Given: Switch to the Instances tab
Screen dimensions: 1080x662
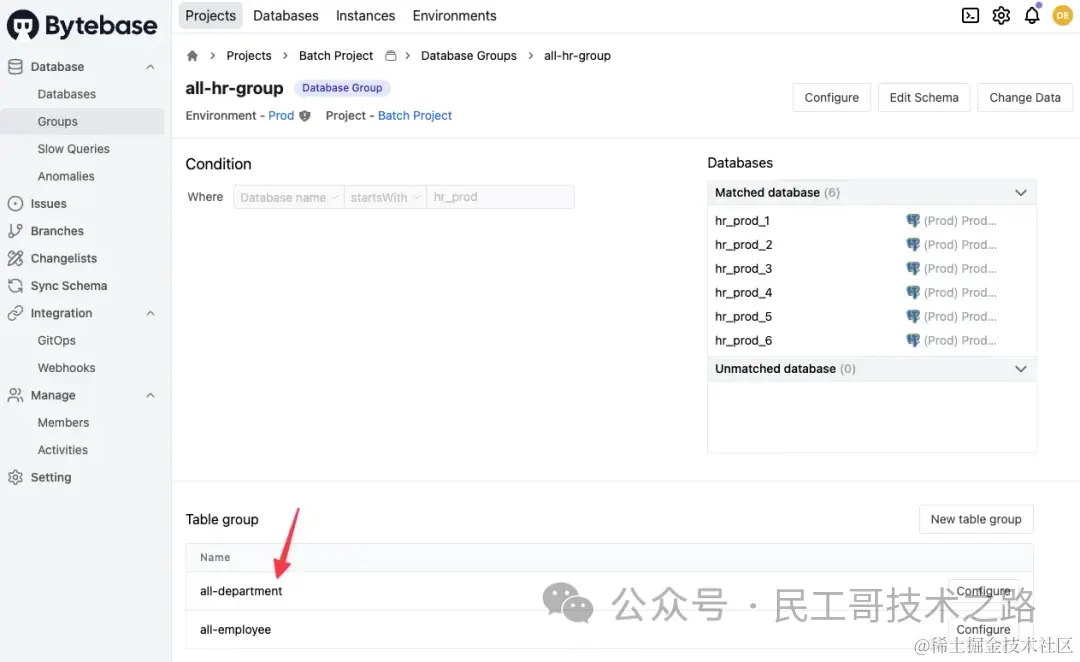Looking at the screenshot, I should tap(366, 15).
